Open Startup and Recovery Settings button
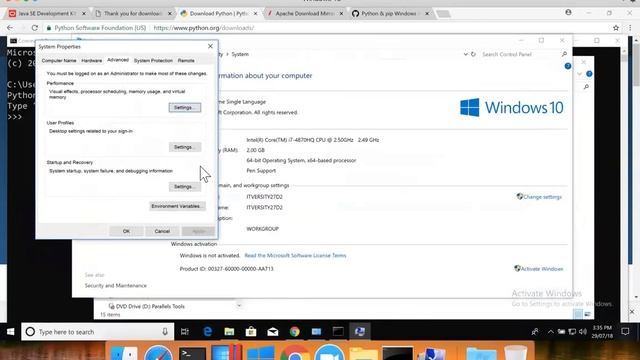 pyautogui.click(x=184, y=187)
